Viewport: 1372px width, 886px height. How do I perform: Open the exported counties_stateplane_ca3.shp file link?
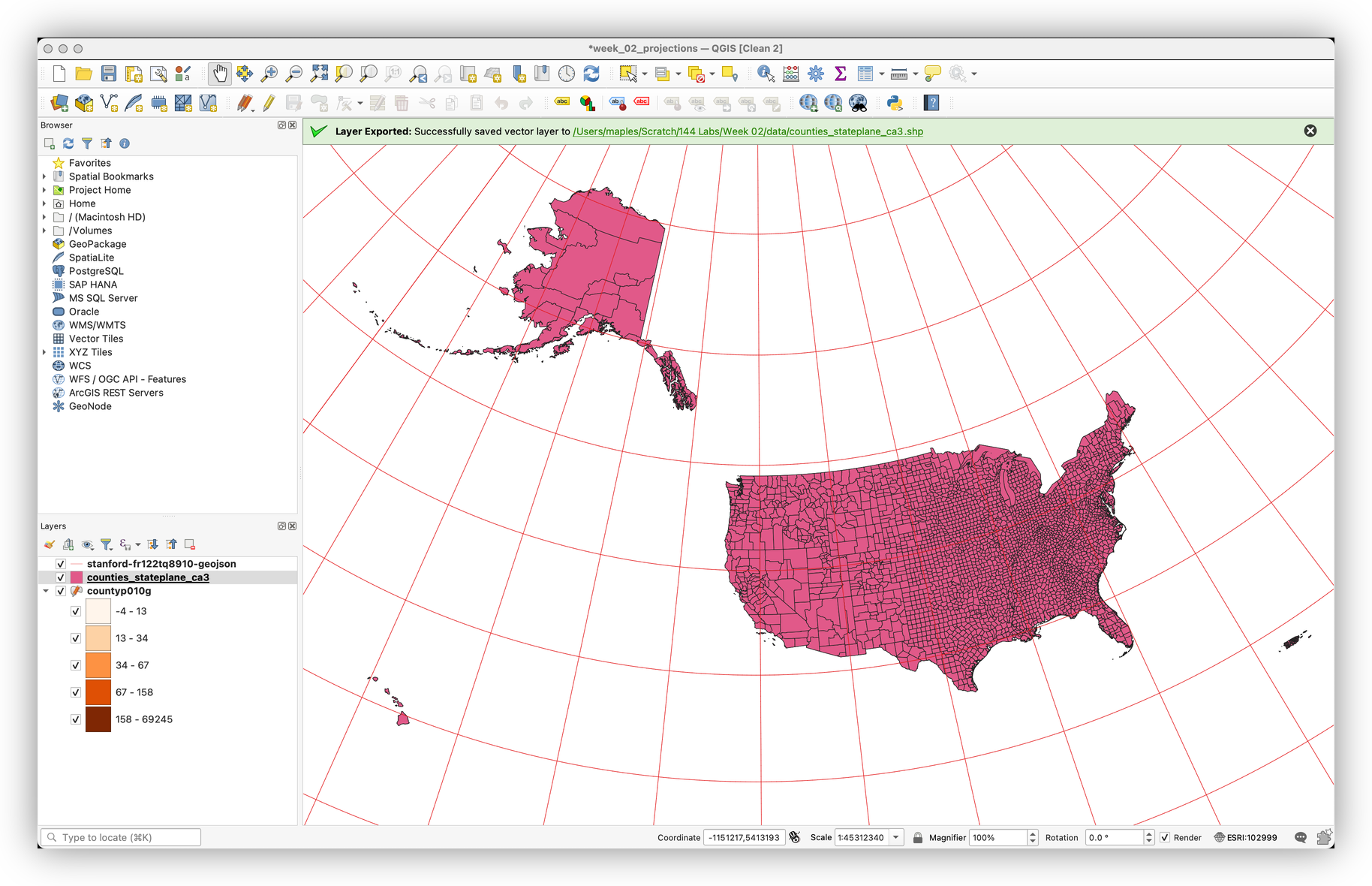pos(748,131)
